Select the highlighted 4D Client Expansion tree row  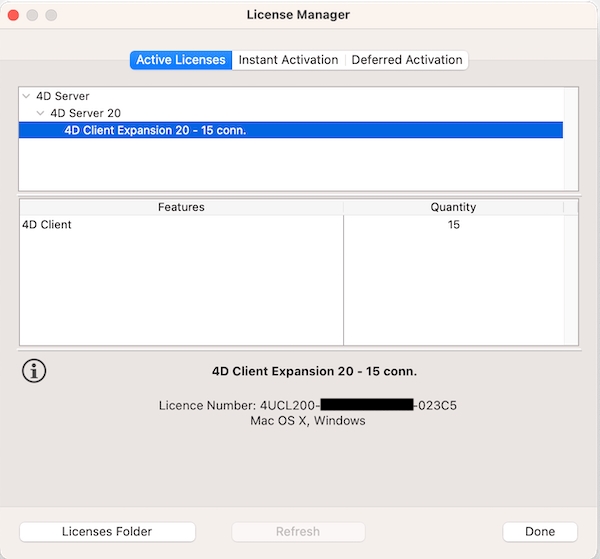coord(155,130)
